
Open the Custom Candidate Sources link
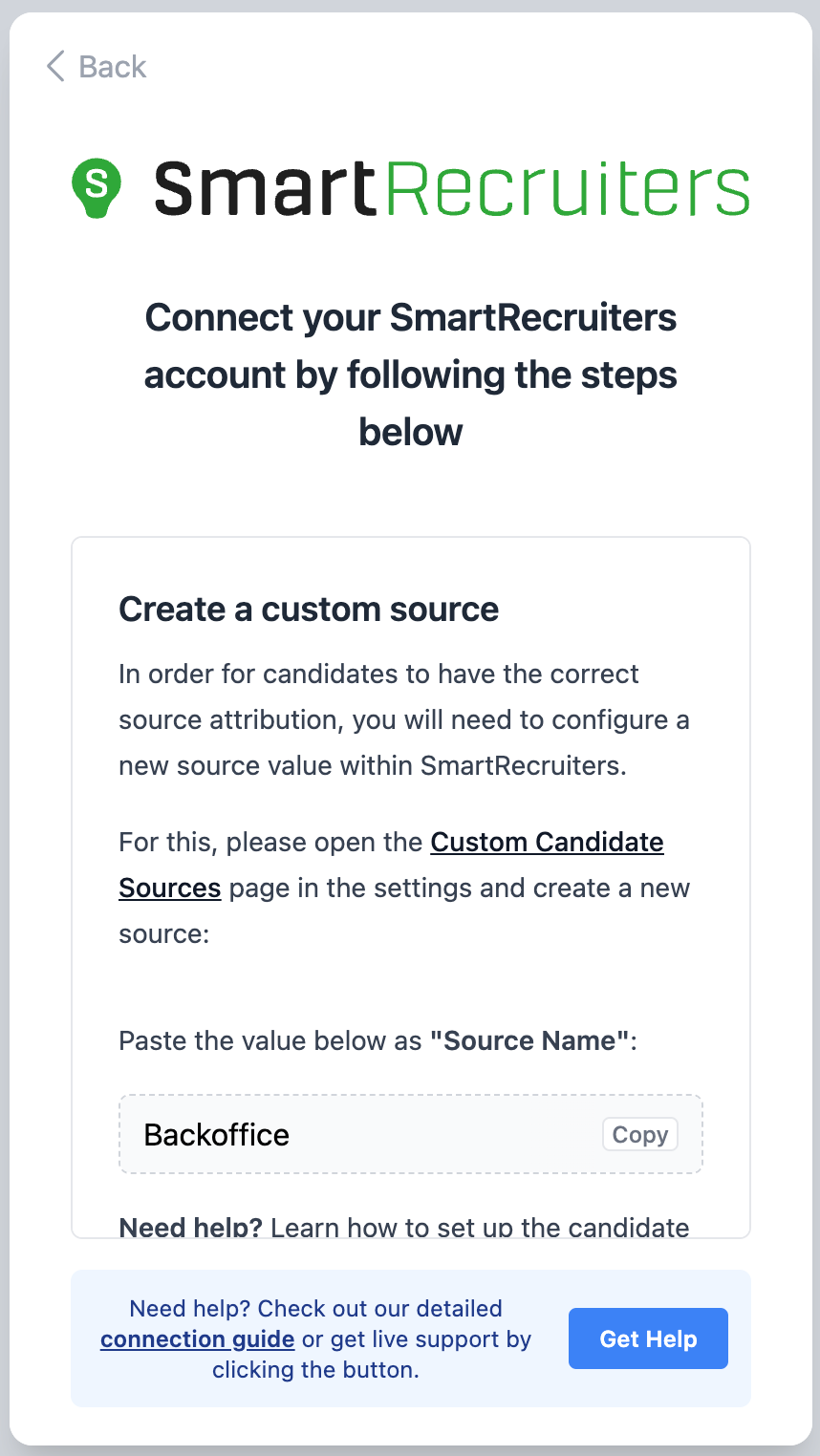tap(547, 843)
